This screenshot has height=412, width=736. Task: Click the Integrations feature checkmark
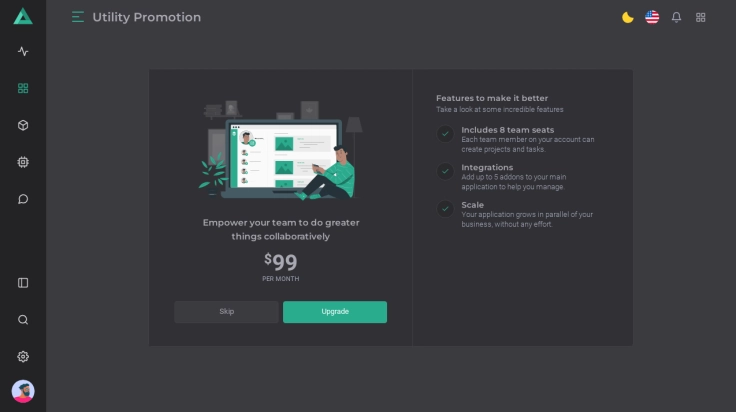445,171
